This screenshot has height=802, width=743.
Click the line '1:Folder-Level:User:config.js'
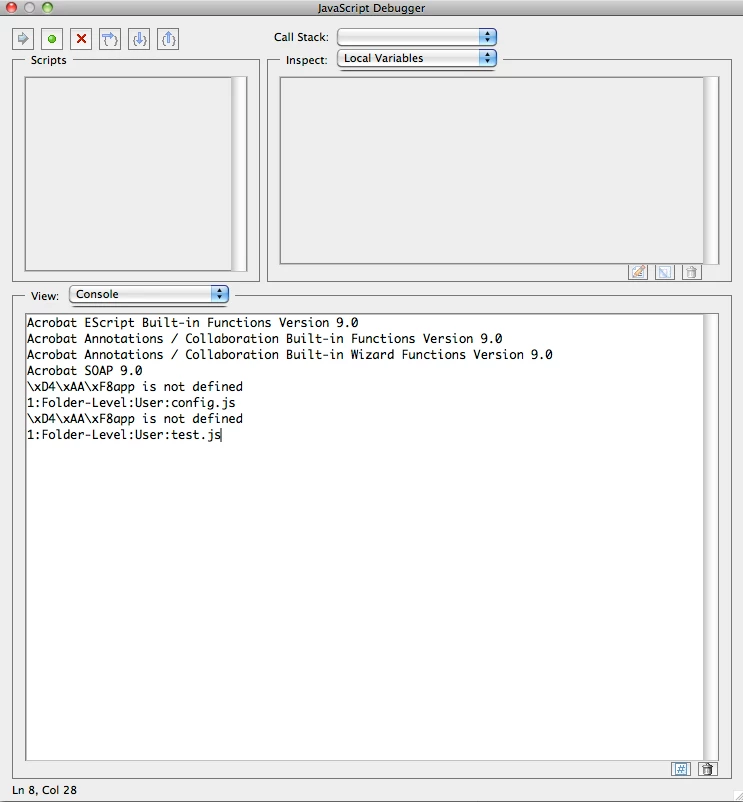(131, 403)
